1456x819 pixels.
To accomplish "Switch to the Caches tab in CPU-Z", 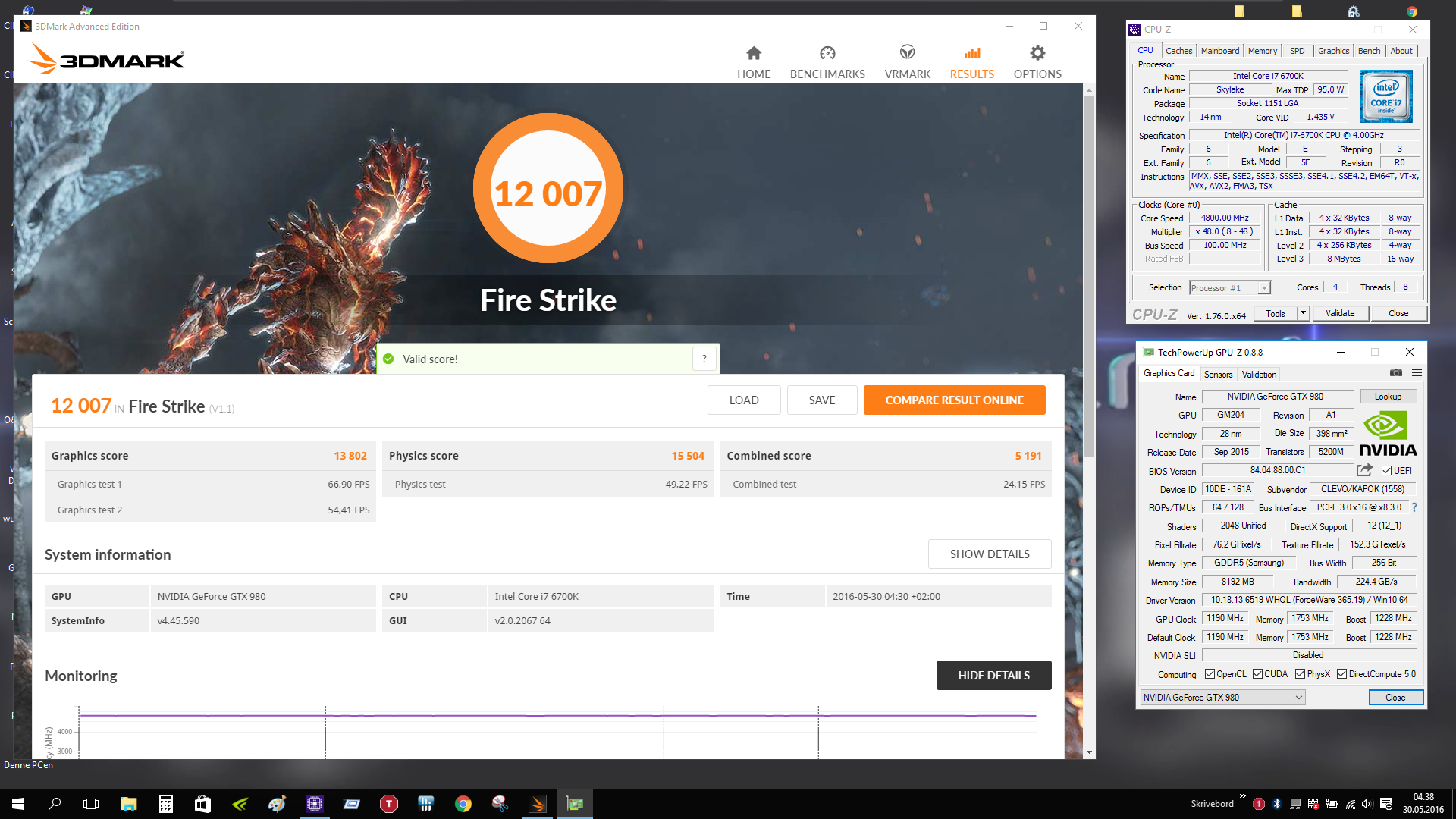I will pyautogui.click(x=1178, y=51).
